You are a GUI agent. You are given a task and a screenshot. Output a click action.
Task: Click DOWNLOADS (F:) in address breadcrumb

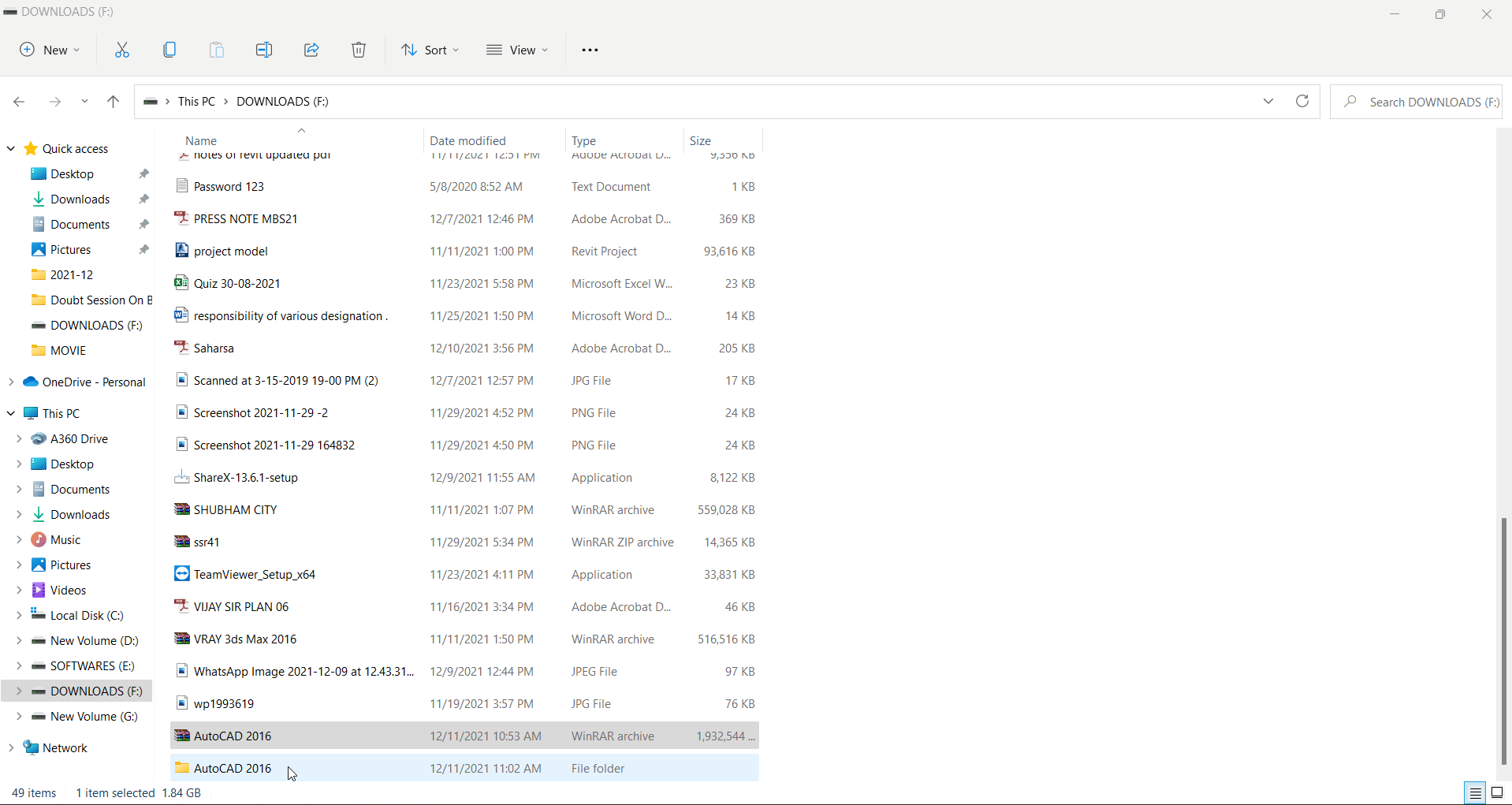coord(282,101)
